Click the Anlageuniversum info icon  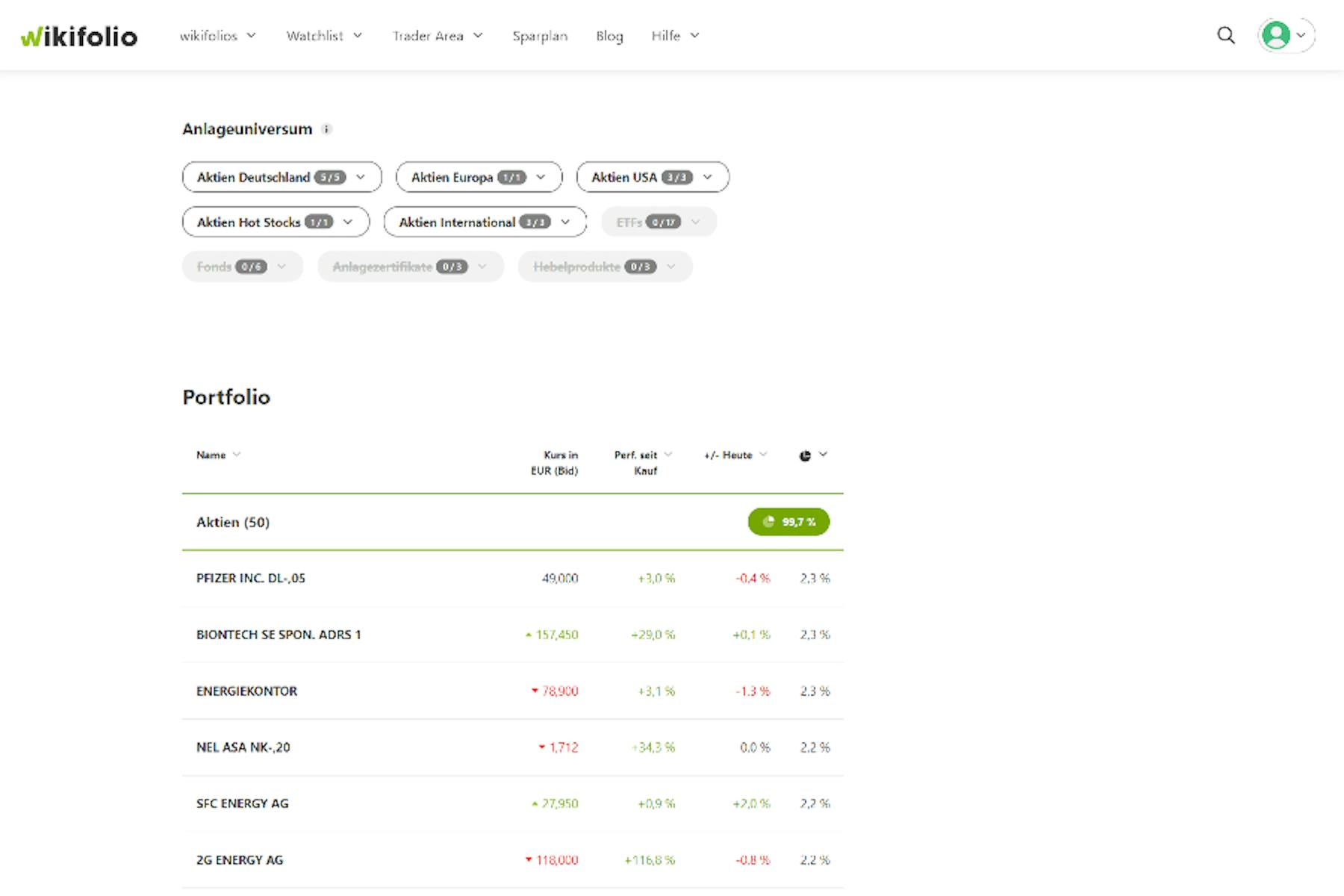click(x=326, y=129)
